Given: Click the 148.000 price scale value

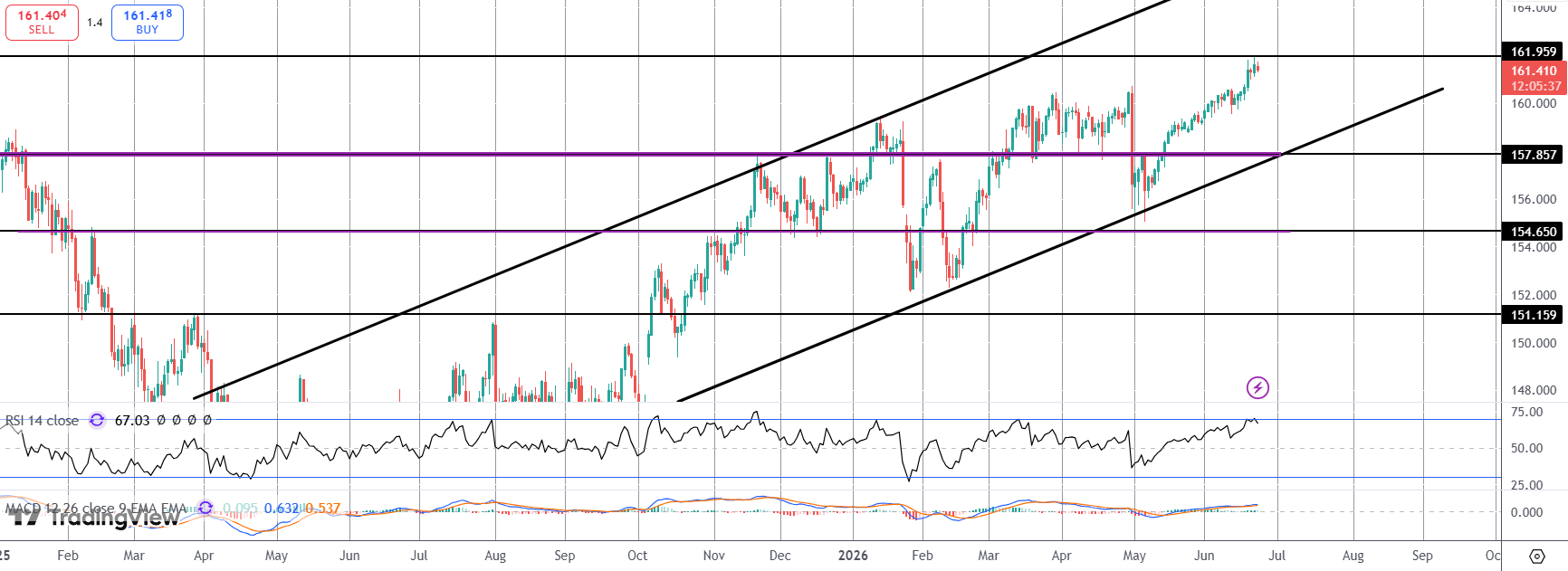Looking at the screenshot, I should [1534, 390].
